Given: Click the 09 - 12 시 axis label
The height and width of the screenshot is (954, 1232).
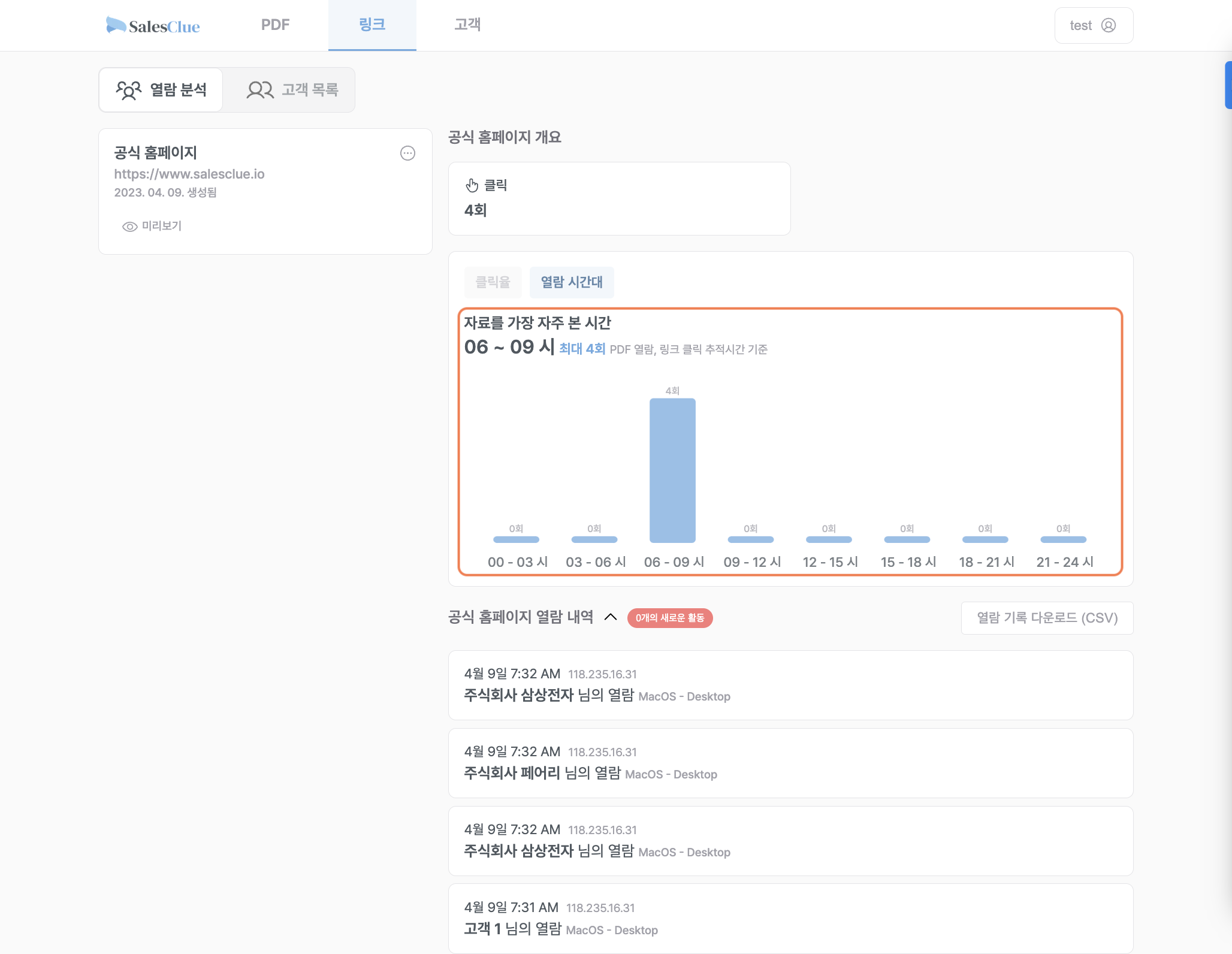Looking at the screenshot, I should (x=752, y=562).
